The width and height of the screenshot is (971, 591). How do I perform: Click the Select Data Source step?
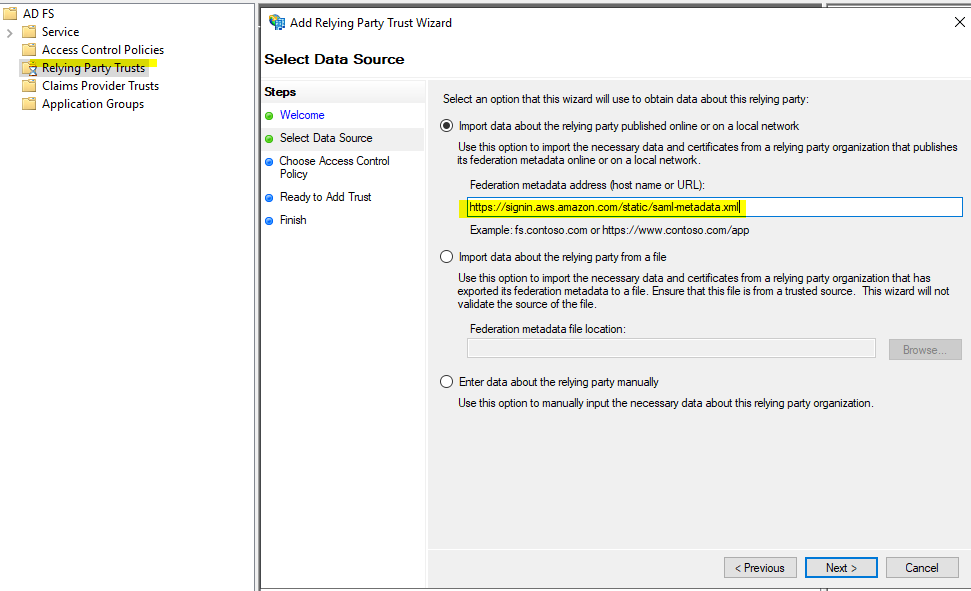pos(326,138)
